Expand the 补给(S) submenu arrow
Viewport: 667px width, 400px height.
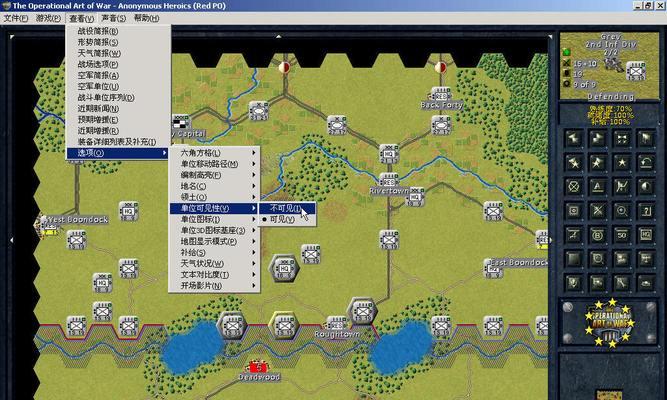click(254, 252)
